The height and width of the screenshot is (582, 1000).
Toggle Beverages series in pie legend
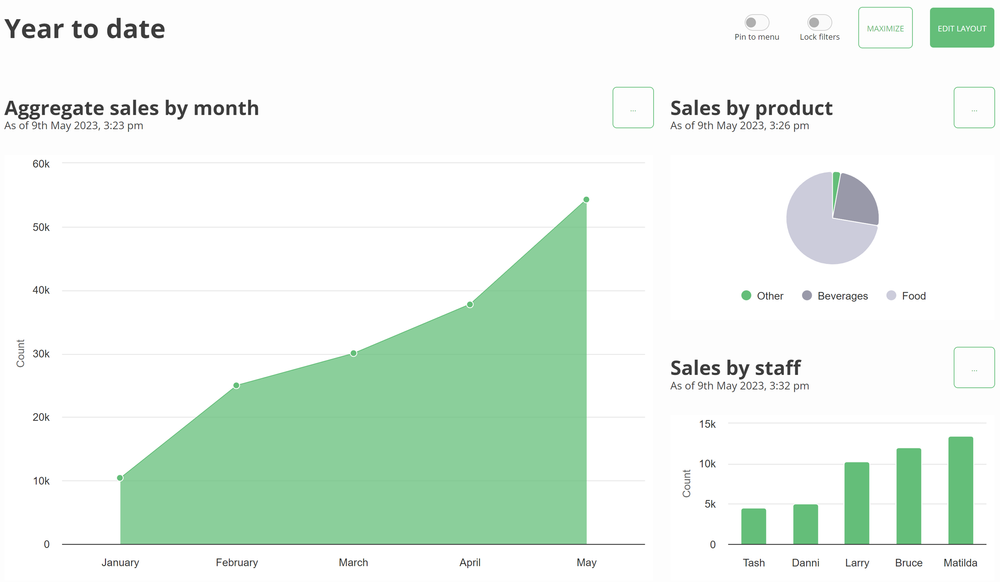tap(835, 296)
